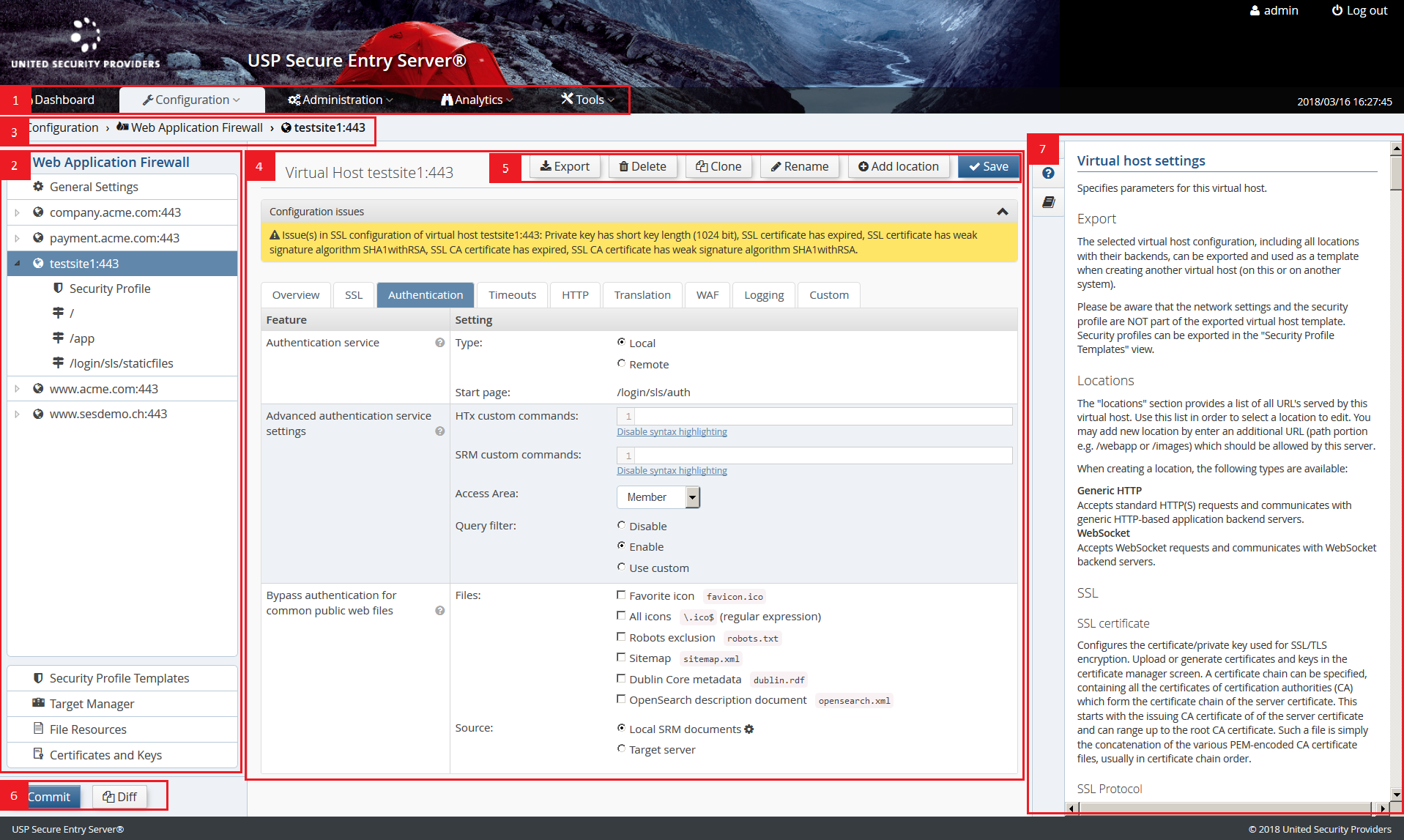This screenshot has height=840, width=1404.
Task: Click the Clone virtual host icon
Action: point(701,166)
